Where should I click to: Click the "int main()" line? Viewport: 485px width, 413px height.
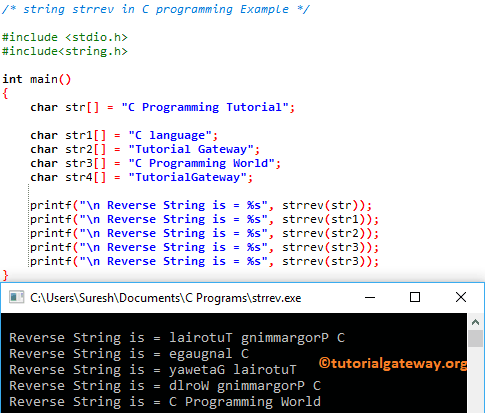point(37,79)
